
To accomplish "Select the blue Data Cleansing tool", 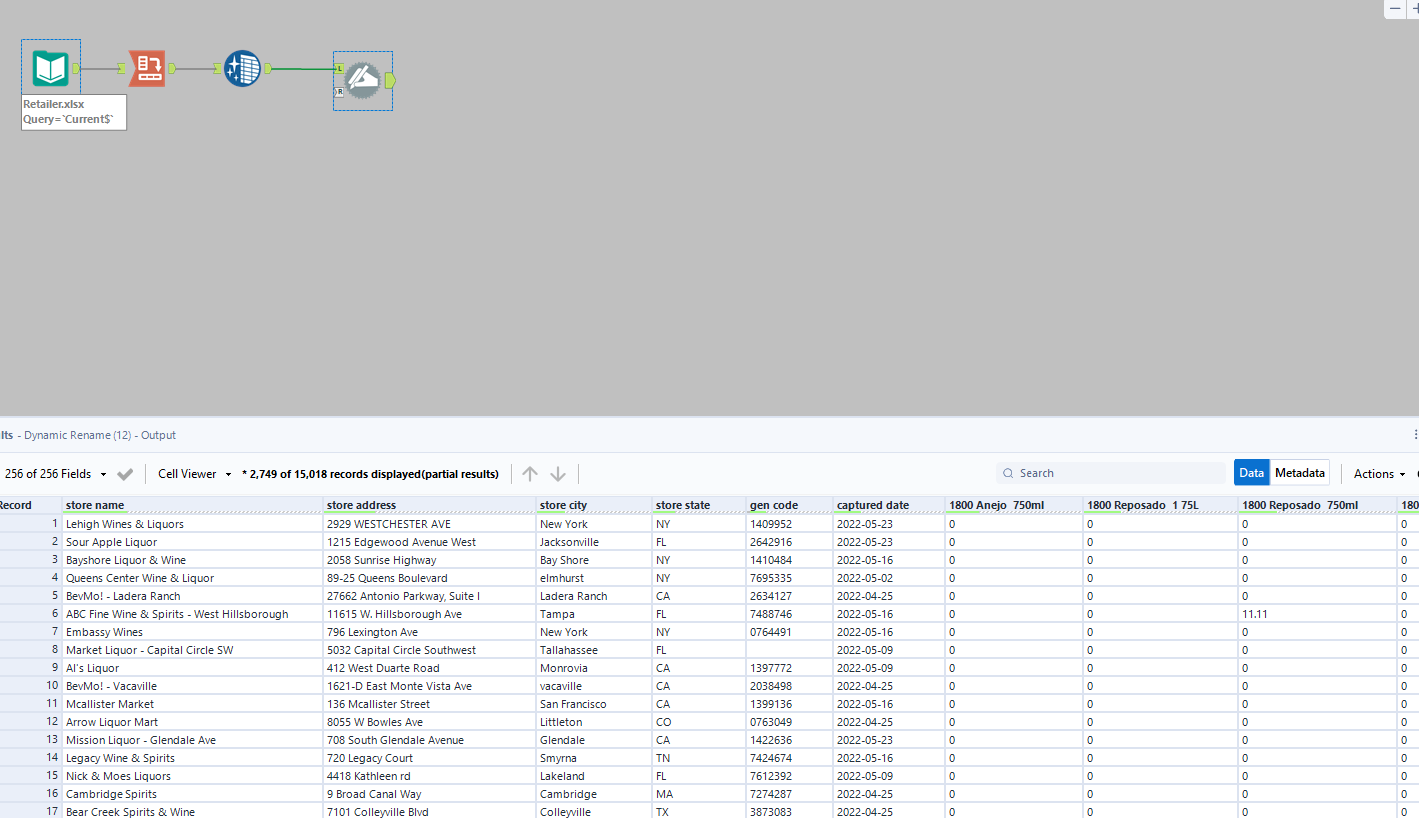I will click(242, 68).
